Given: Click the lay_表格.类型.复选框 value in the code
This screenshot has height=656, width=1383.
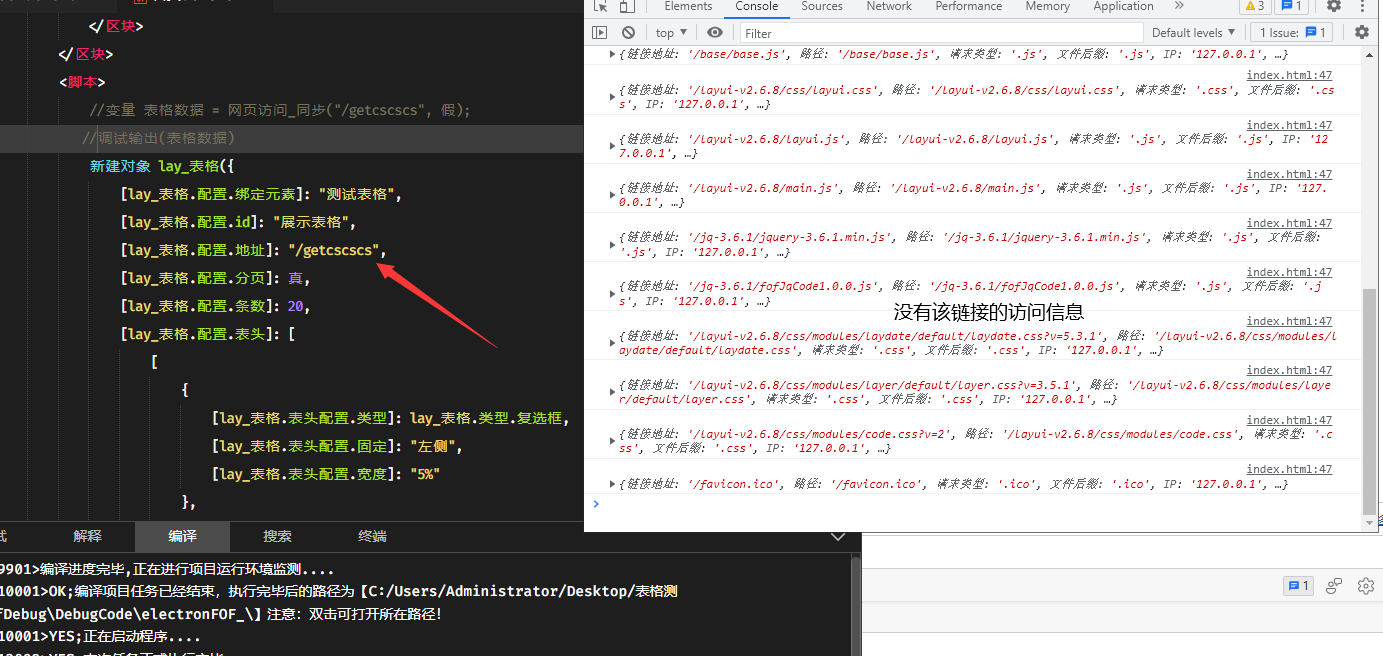Looking at the screenshot, I should pos(486,418).
